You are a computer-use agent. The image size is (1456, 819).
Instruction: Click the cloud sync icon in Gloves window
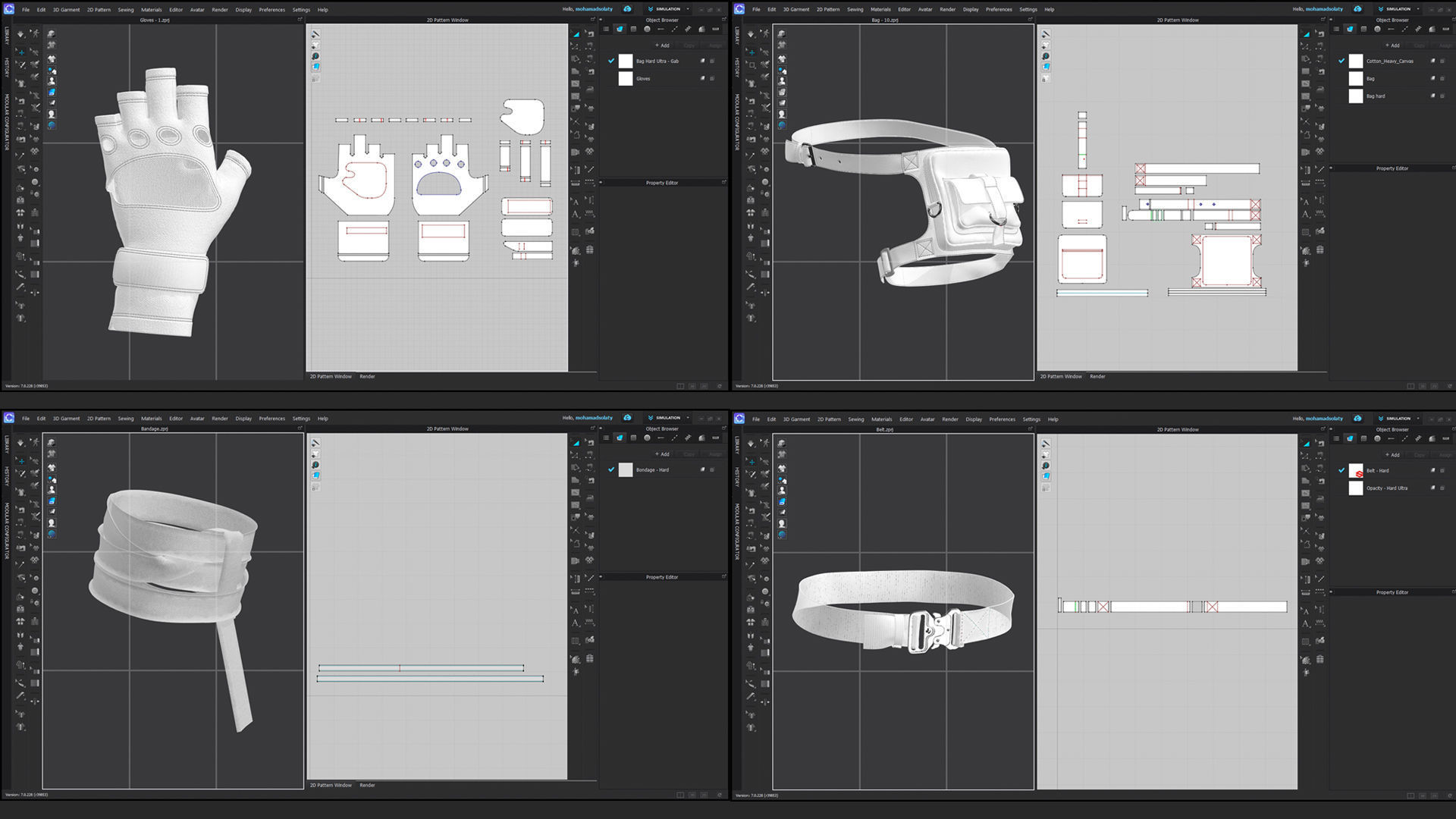pyautogui.click(x=627, y=9)
